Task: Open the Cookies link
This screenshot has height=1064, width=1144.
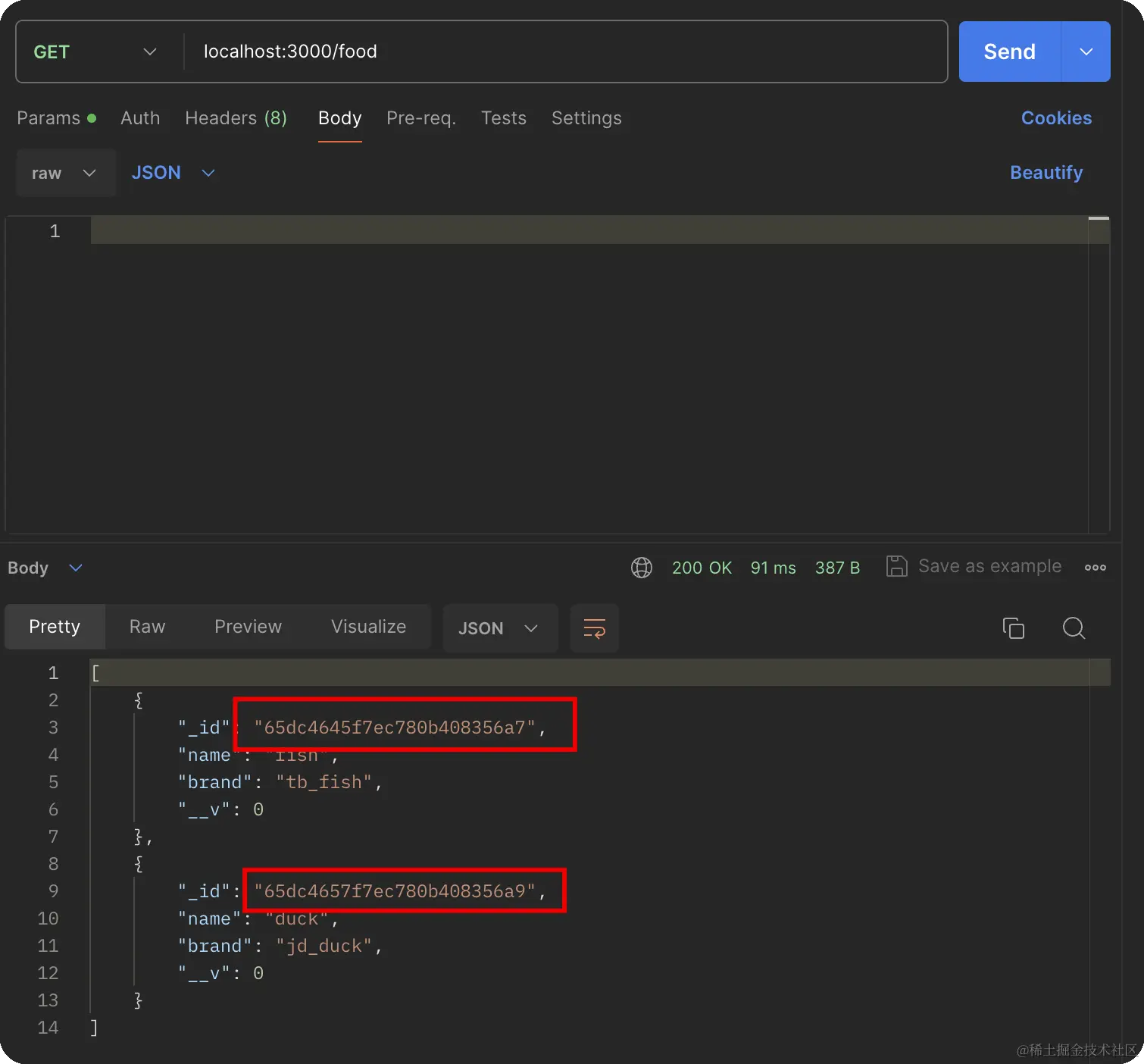Action: (x=1057, y=118)
